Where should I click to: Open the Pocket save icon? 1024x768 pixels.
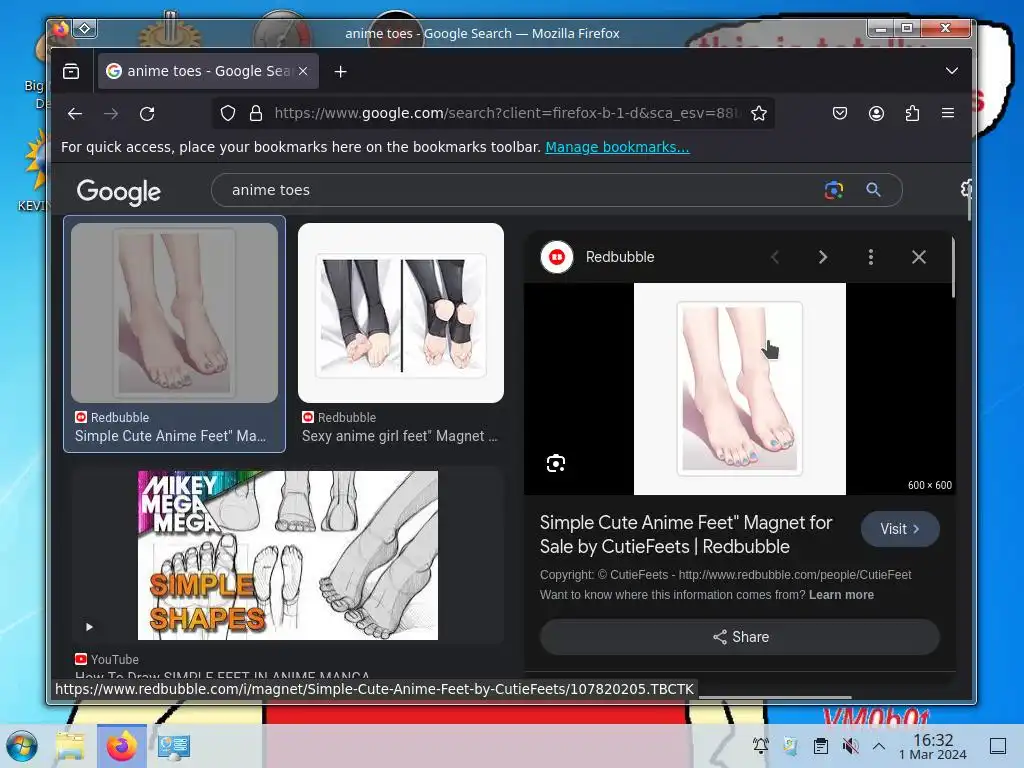[840, 114]
